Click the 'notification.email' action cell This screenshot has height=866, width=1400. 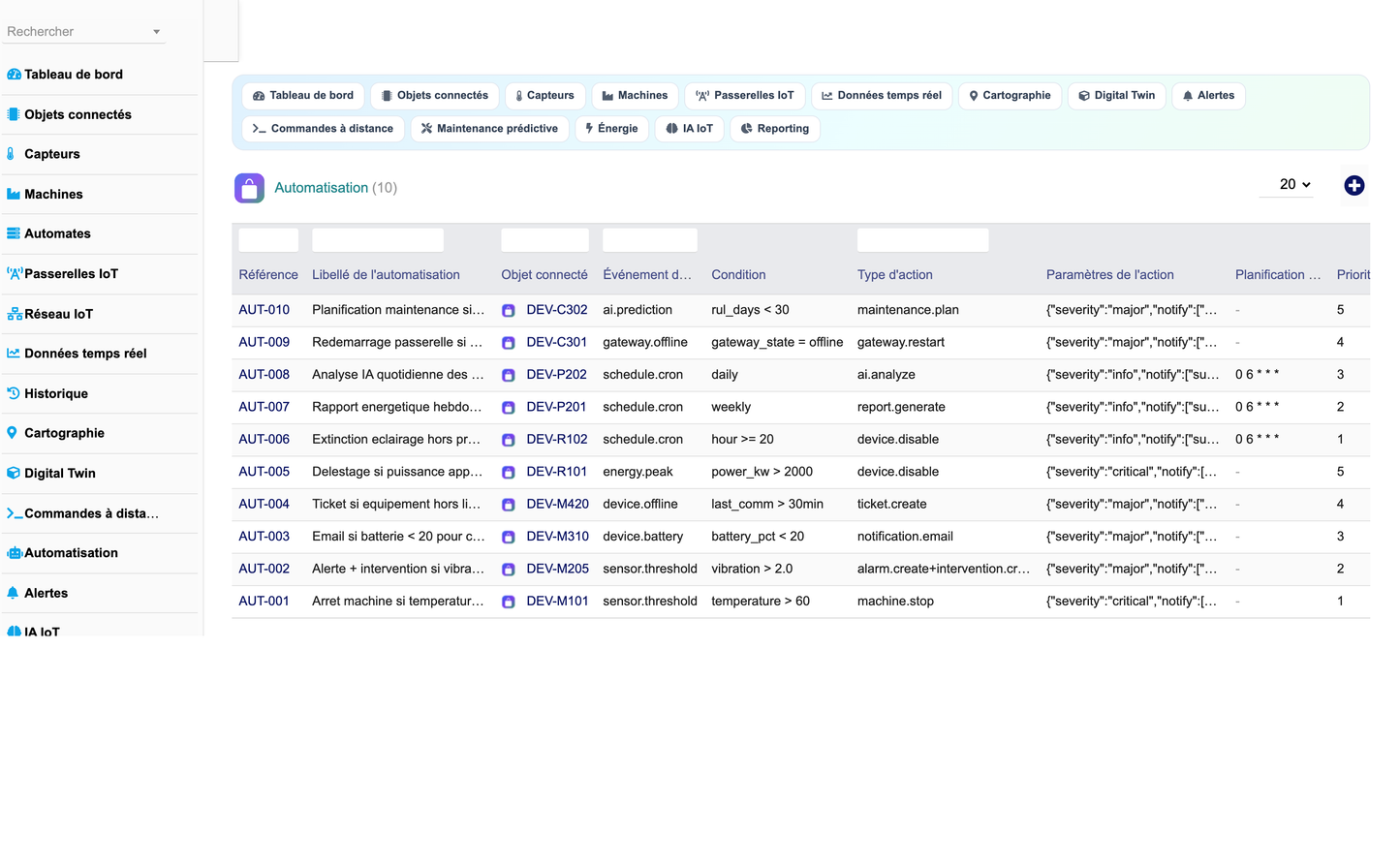tap(905, 536)
